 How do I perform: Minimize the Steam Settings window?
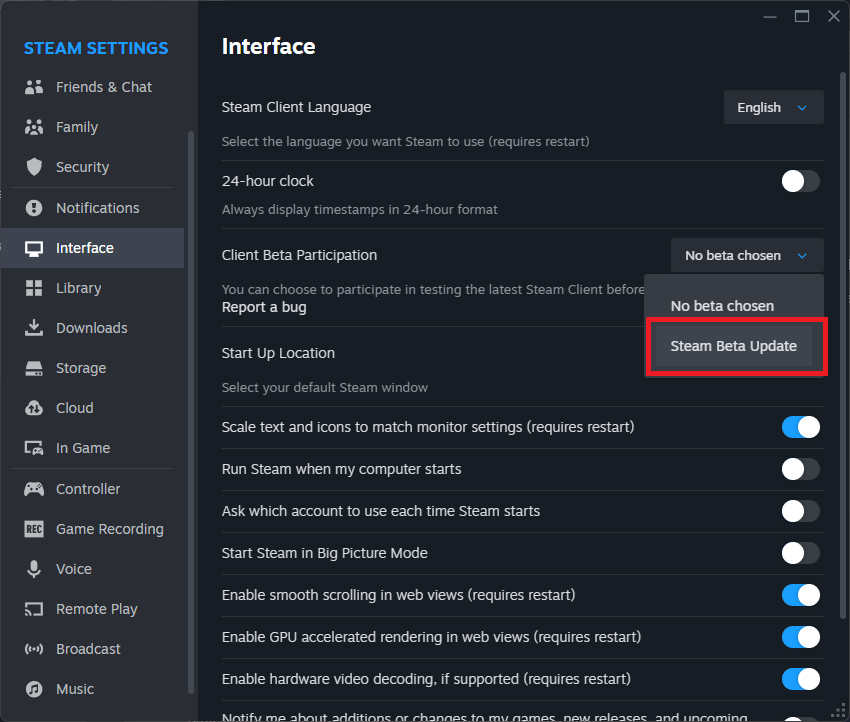pos(770,17)
